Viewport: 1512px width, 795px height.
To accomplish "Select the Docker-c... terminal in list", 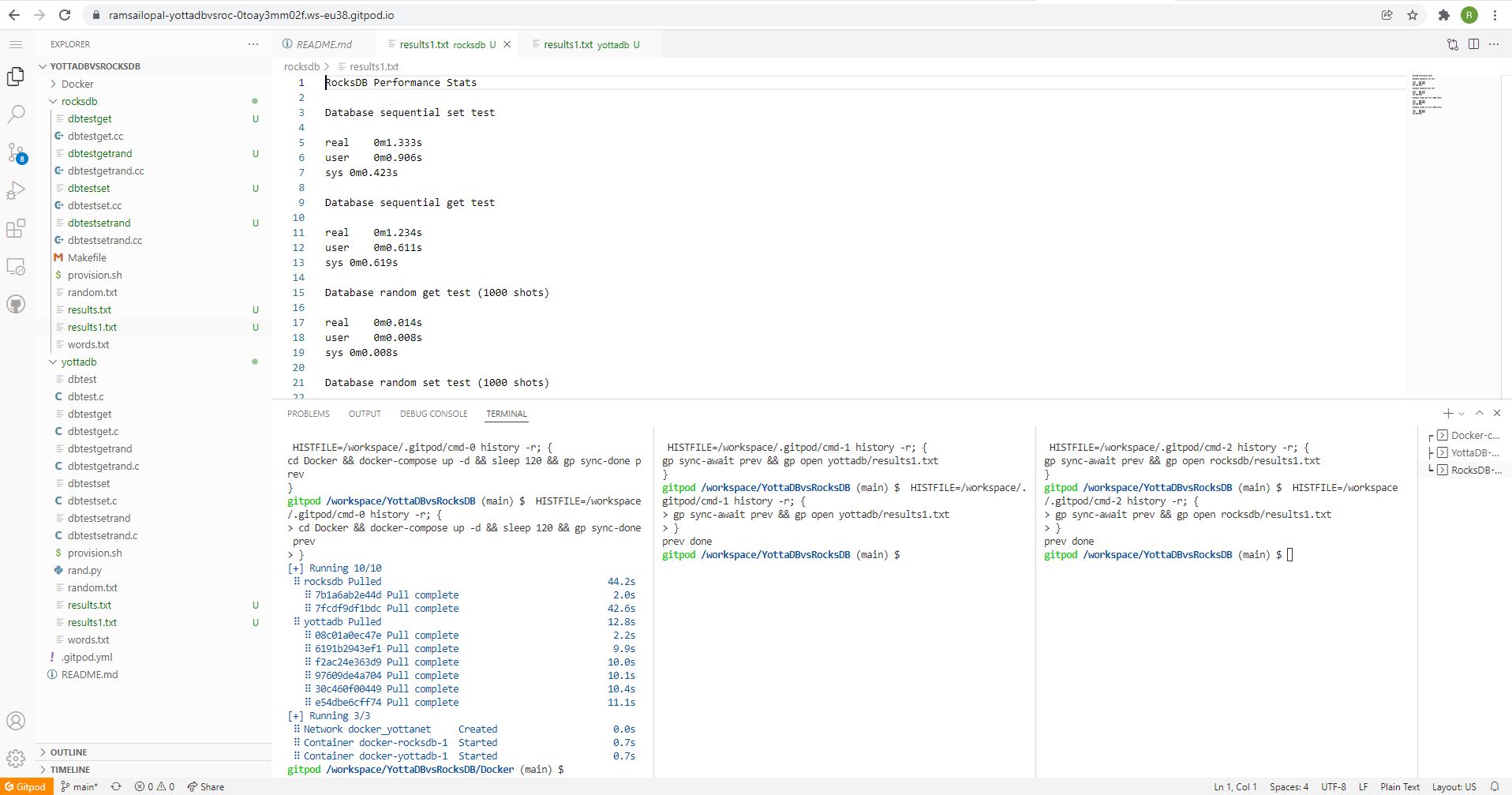I will 1467,435.
